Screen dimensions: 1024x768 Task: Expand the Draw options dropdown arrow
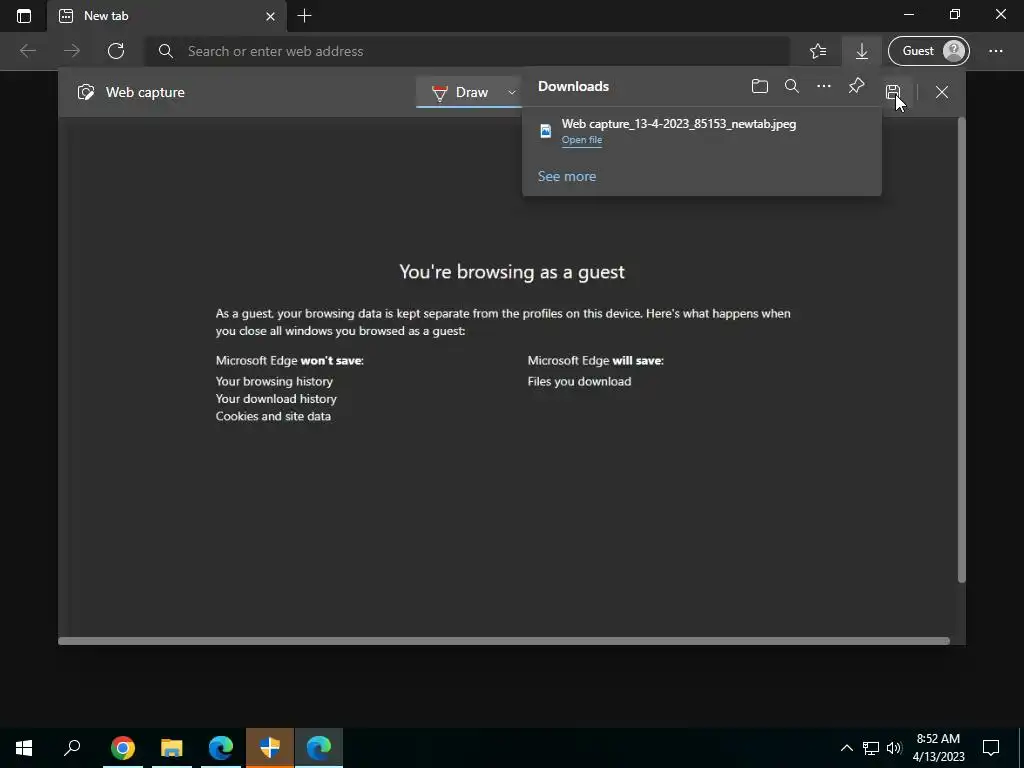coord(512,93)
